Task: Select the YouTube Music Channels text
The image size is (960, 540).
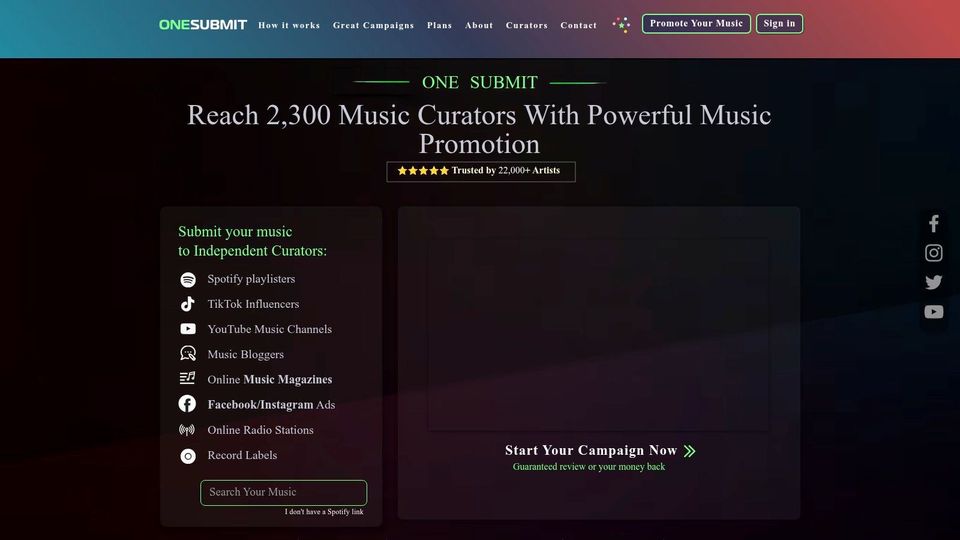Action: (x=269, y=329)
